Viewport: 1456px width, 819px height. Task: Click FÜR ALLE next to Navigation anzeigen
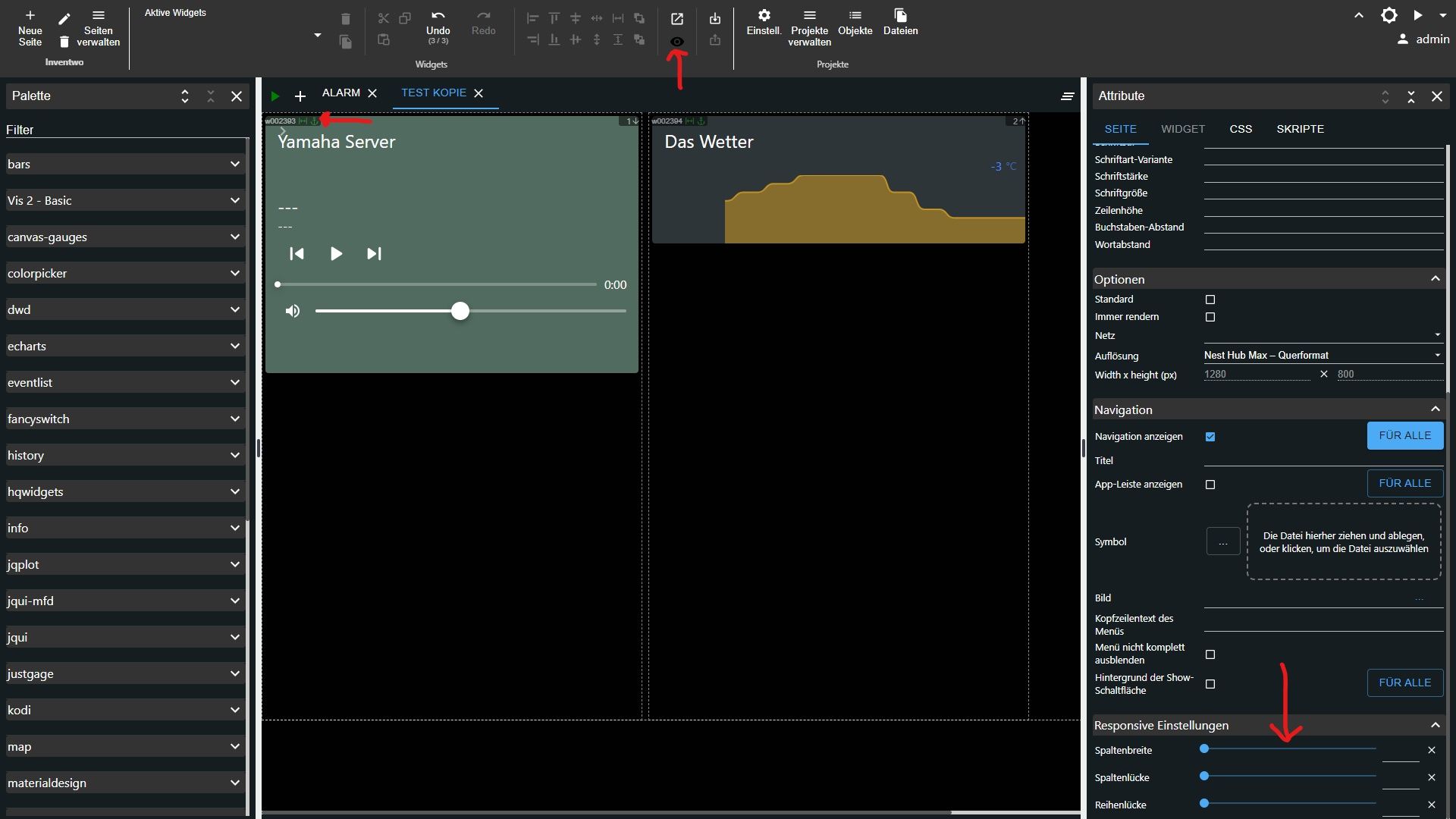pos(1404,436)
